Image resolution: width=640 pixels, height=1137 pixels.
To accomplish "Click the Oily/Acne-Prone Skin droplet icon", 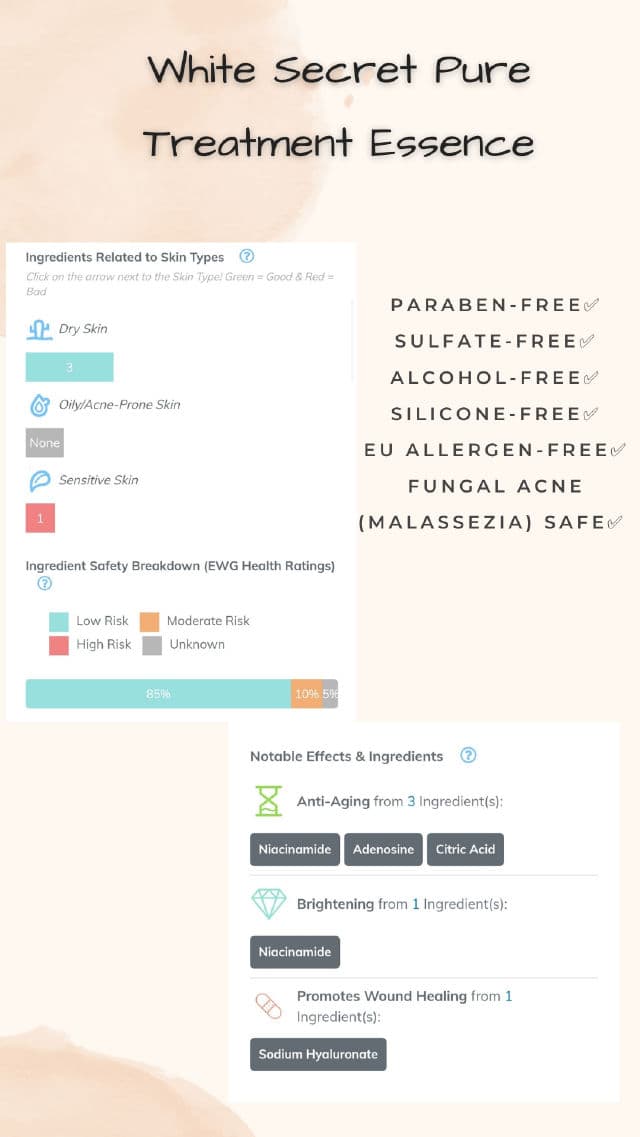I will coord(39,405).
